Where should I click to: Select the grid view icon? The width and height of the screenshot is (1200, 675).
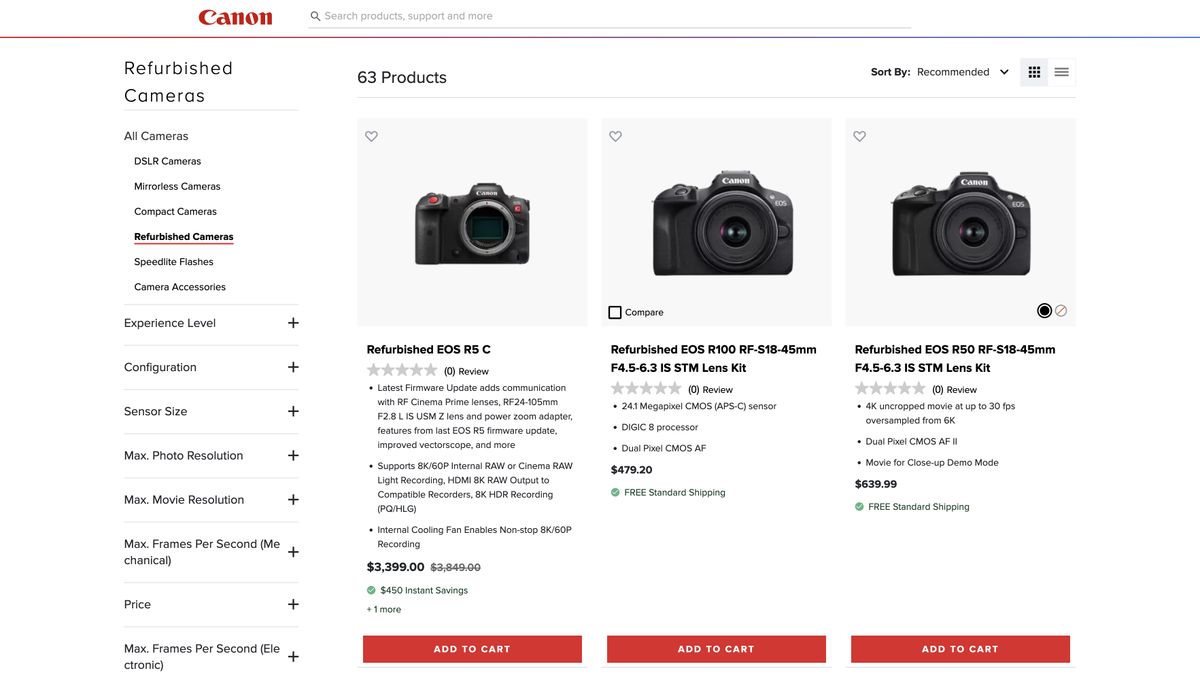pyautogui.click(x=1033, y=71)
